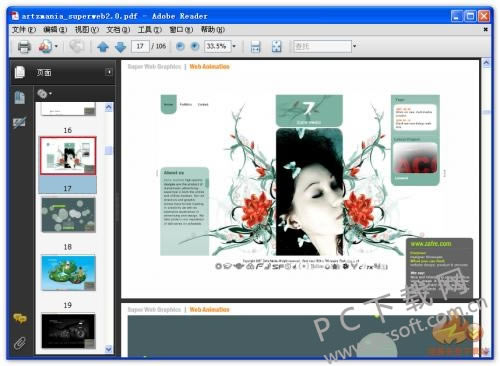Click the Adobe Reader title bar icon
500x366 pixels.
pos(14,16)
